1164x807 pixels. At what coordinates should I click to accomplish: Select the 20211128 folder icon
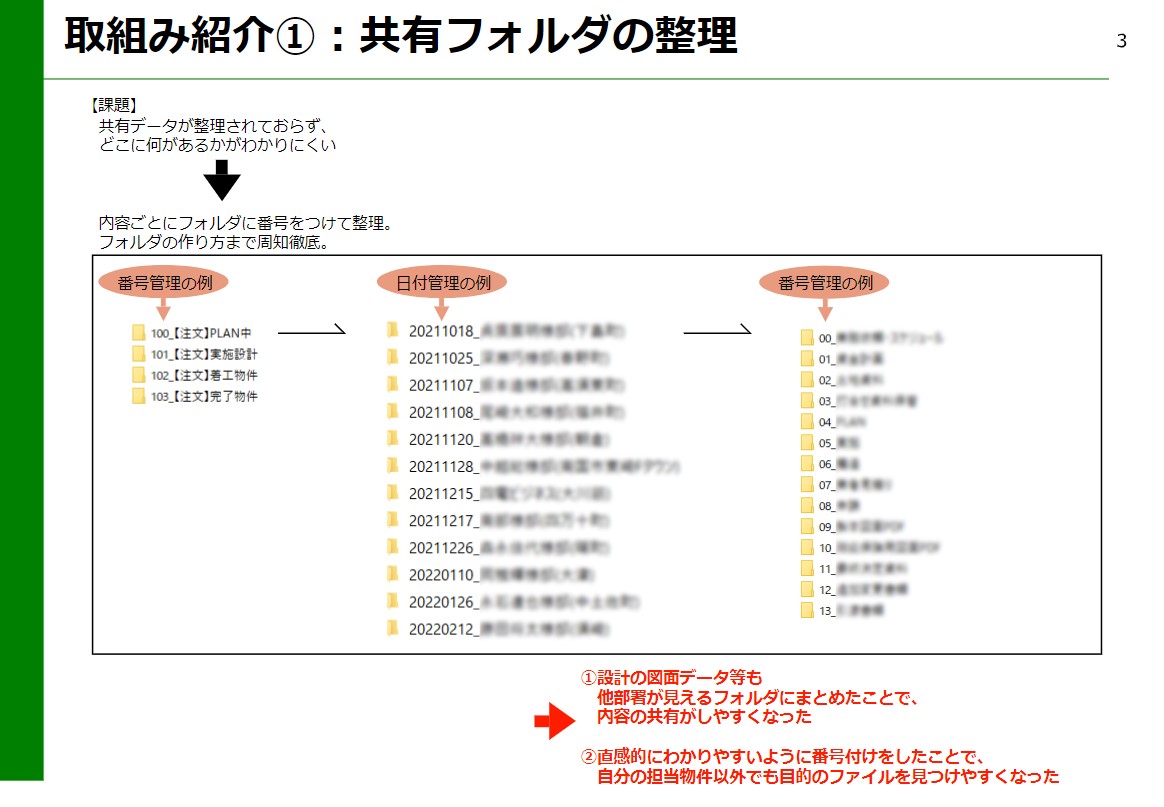(392, 466)
